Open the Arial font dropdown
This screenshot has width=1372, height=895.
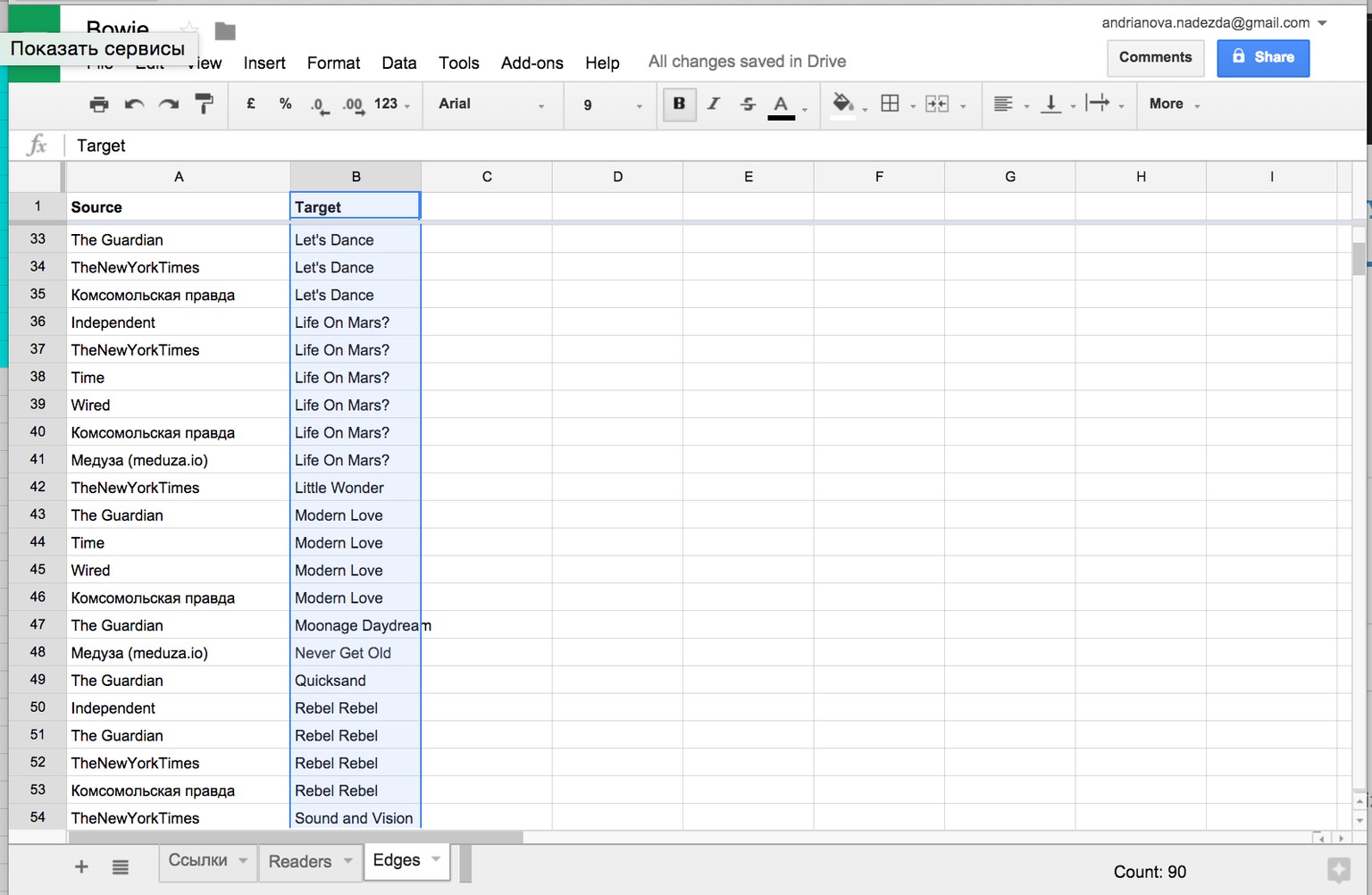[x=492, y=105]
